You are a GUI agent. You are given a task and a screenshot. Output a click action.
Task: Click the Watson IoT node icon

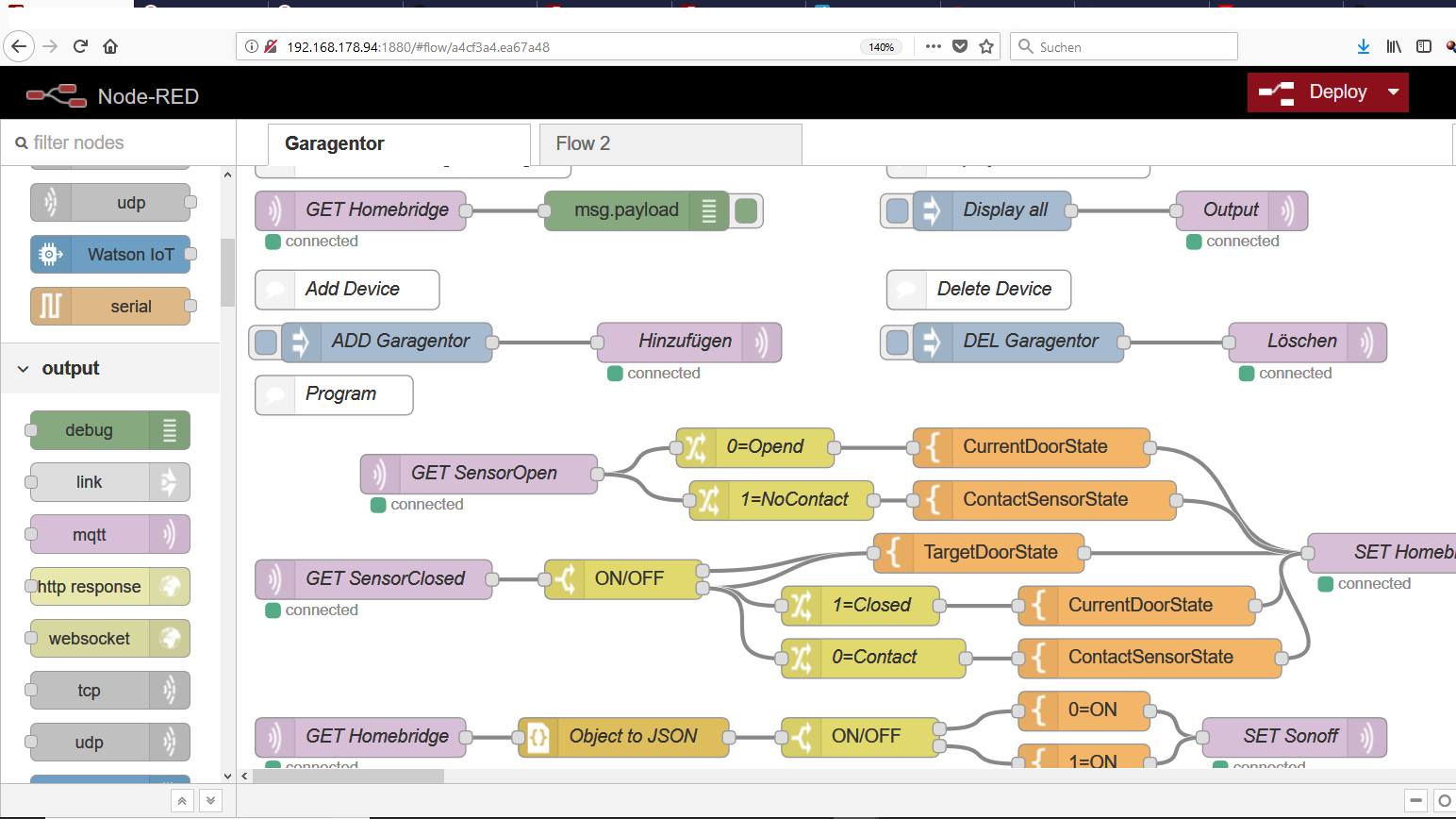point(51,255)
